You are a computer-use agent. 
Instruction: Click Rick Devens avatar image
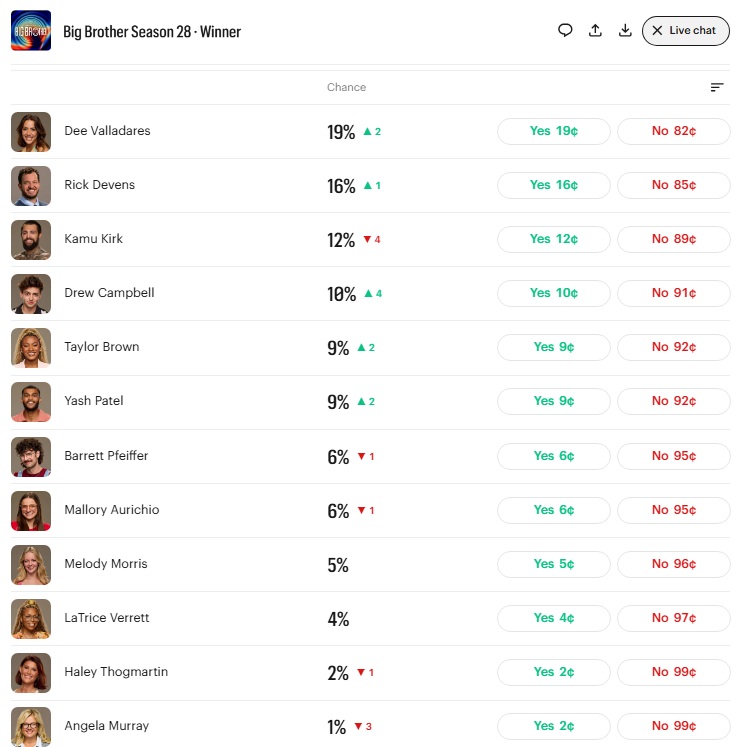point(31,186)
